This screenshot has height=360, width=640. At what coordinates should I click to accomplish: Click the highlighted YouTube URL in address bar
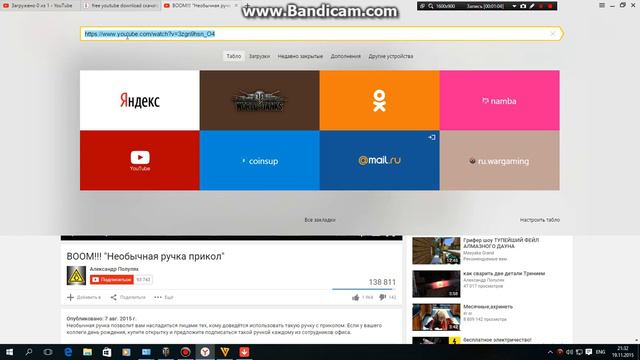(x=150, y=34)
